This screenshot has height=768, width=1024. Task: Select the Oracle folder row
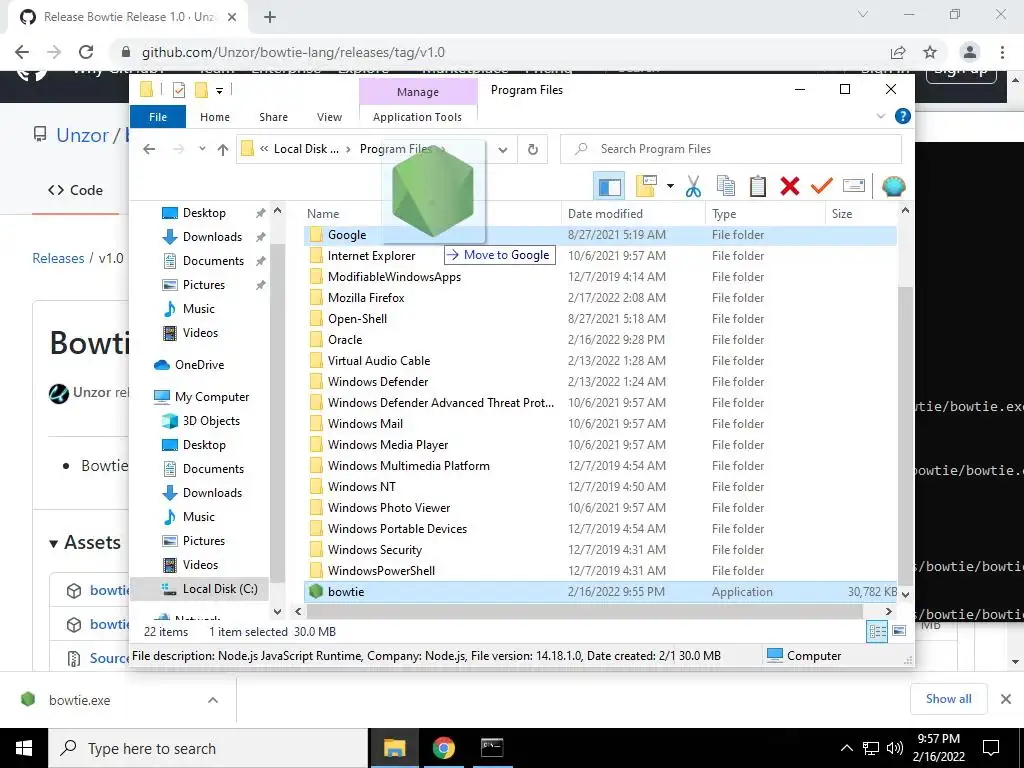pos(600,340)
